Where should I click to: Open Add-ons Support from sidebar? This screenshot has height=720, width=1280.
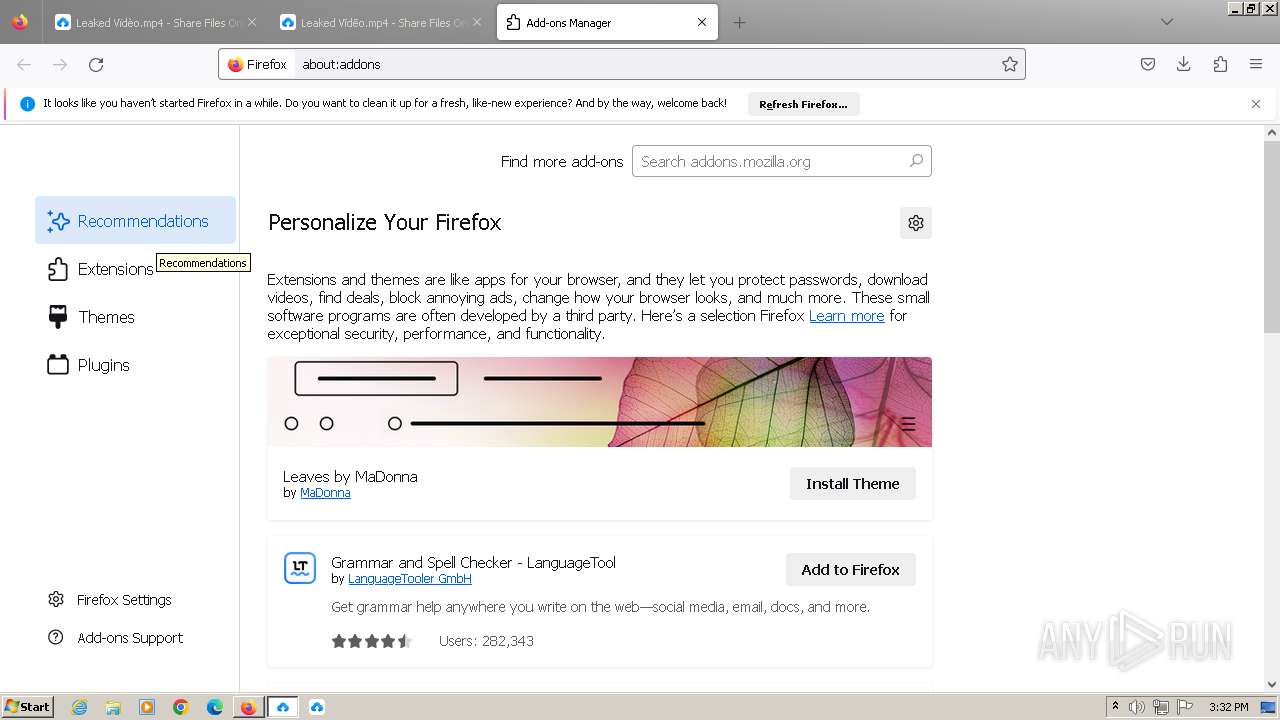tap(116, 638)
